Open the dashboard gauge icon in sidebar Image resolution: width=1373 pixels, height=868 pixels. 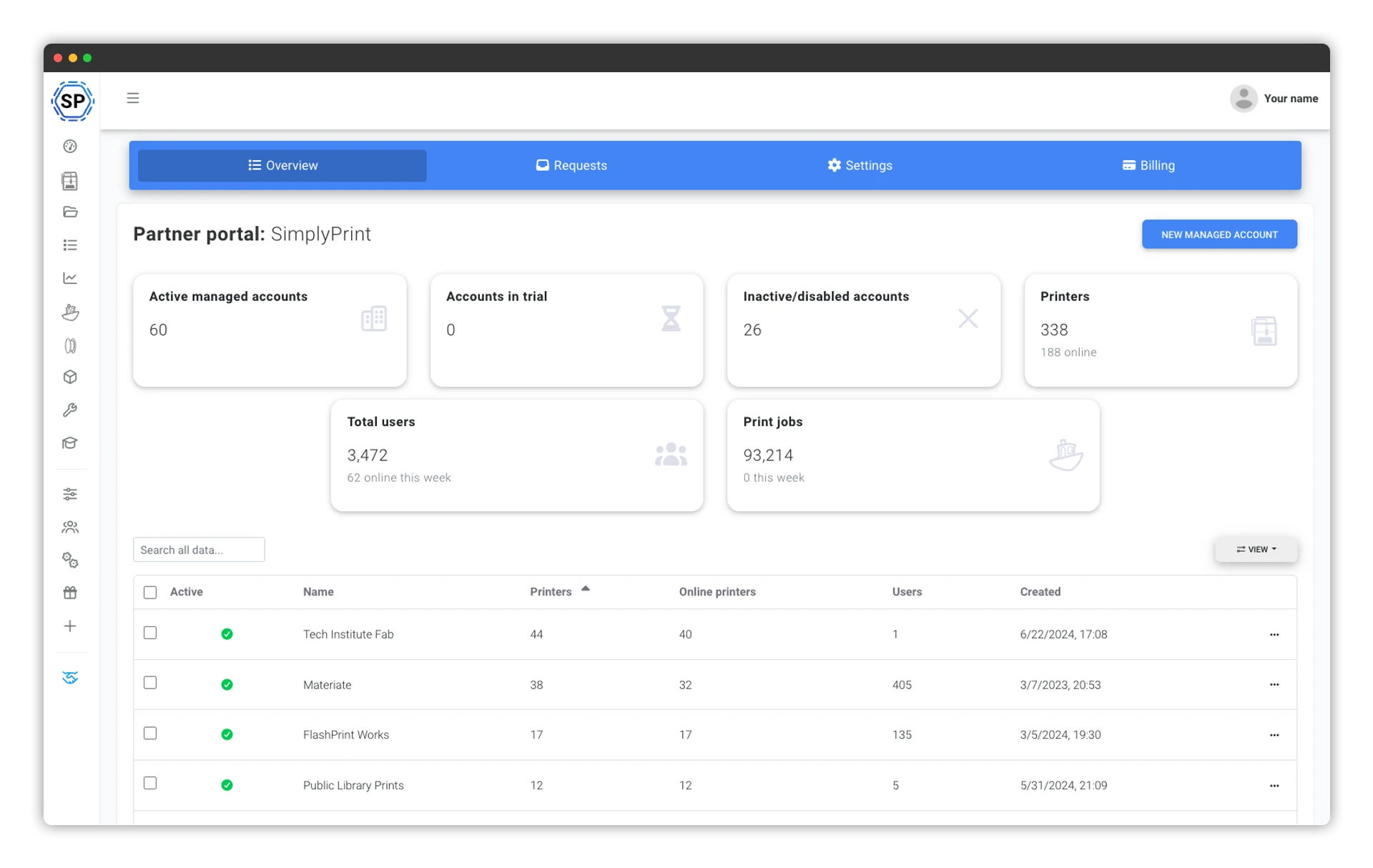[x=70, y=146]
